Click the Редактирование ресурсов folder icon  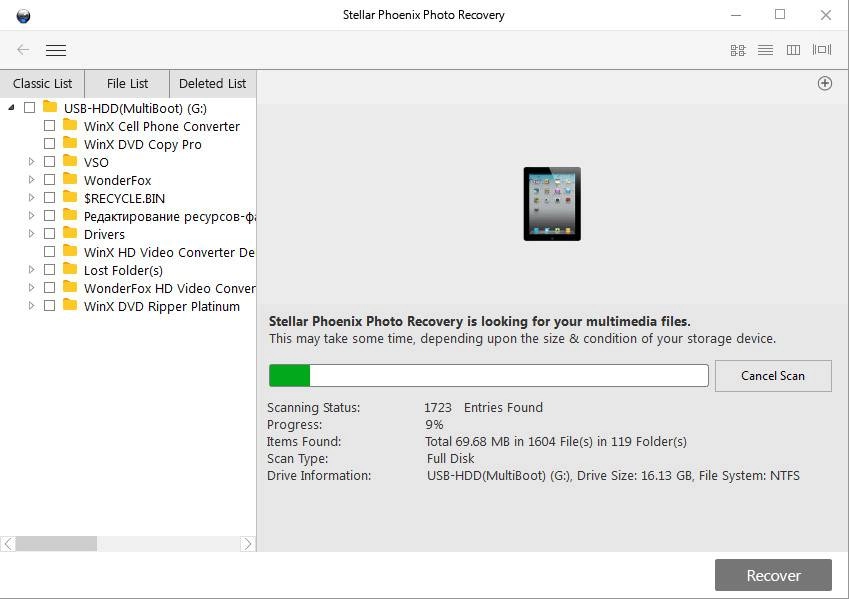click(70, 214)
